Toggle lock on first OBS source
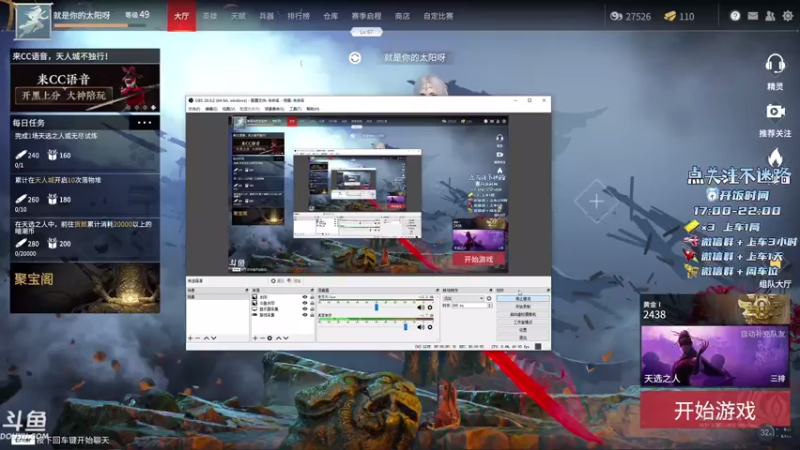This screenshot has height=450, width=800. pyautogui.click(x=312, y=297)
